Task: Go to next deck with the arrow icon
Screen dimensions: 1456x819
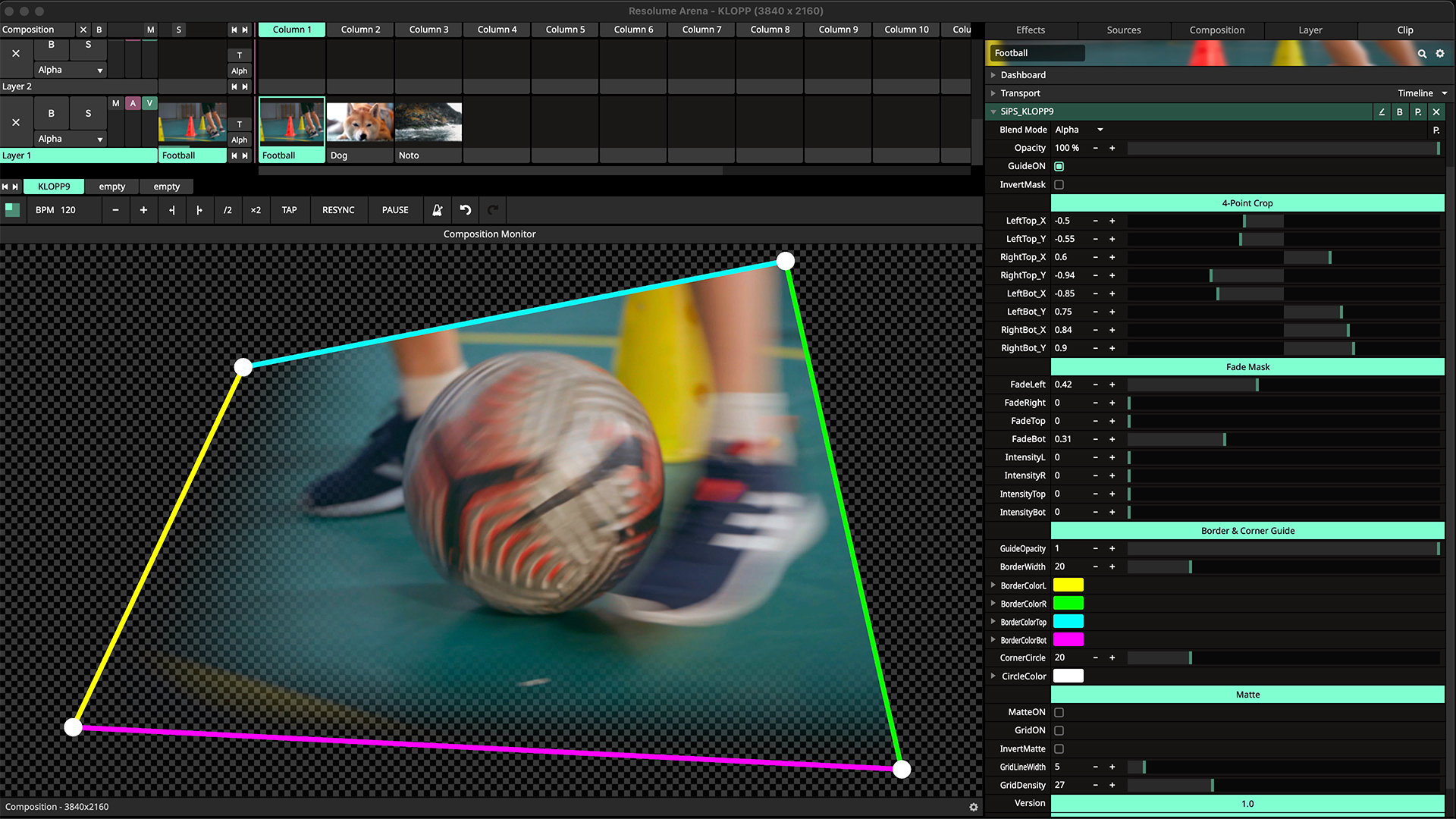Action: tap(15, 187)
